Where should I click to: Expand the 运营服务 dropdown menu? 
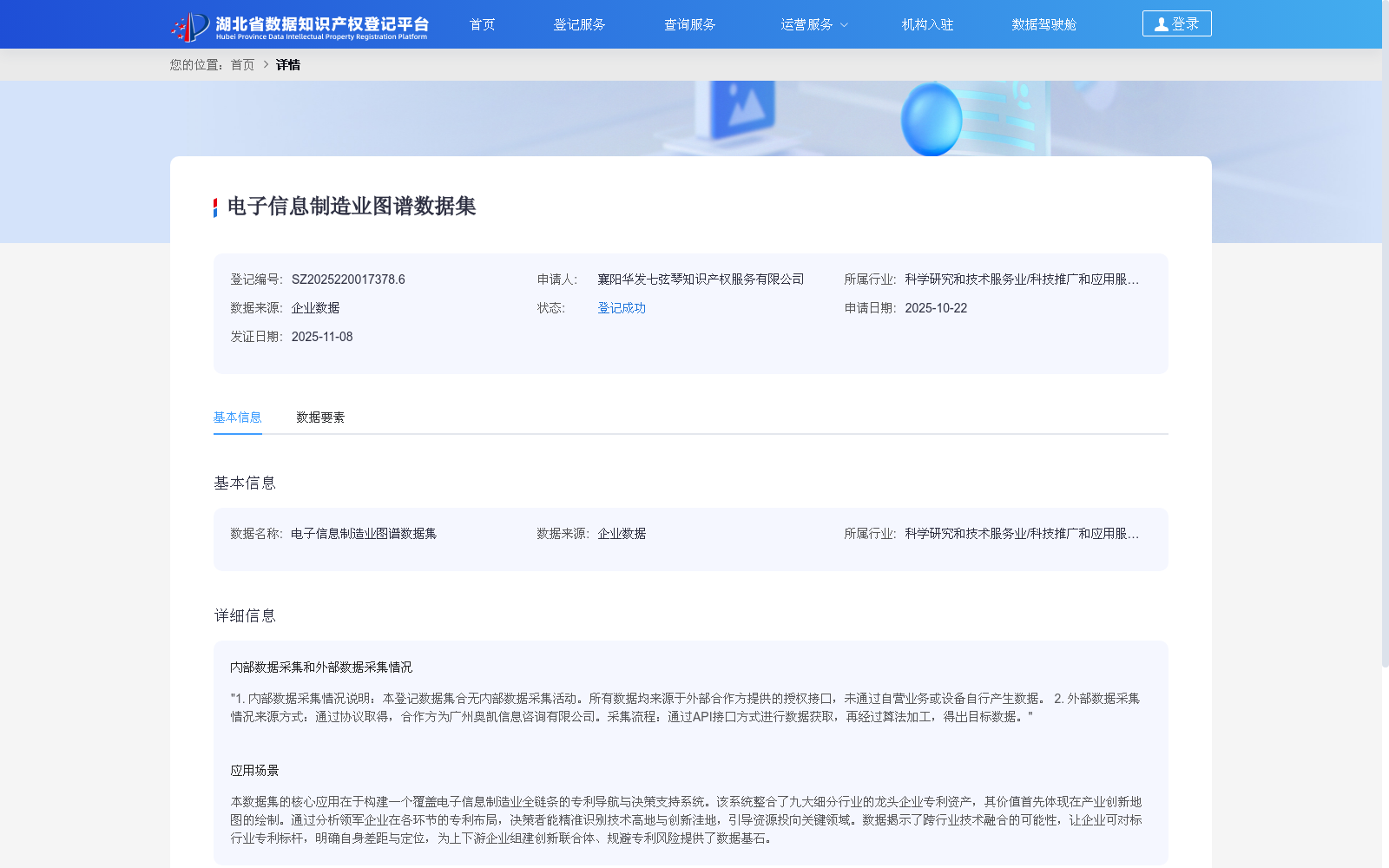coord(807,24)
